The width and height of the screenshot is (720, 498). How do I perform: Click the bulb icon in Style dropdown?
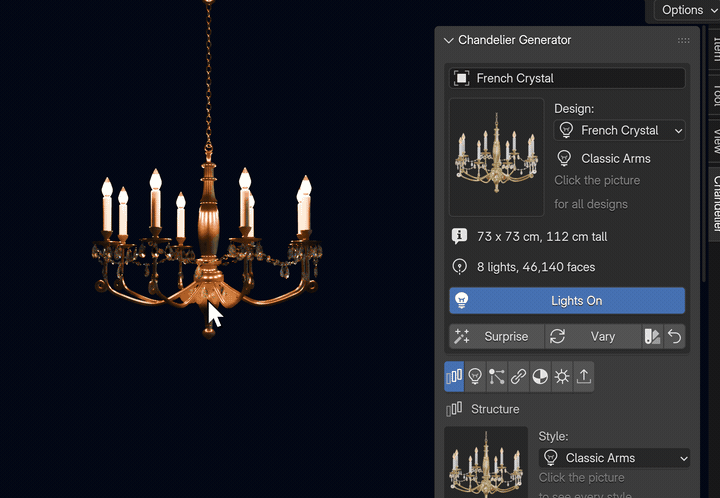point(551,458)
